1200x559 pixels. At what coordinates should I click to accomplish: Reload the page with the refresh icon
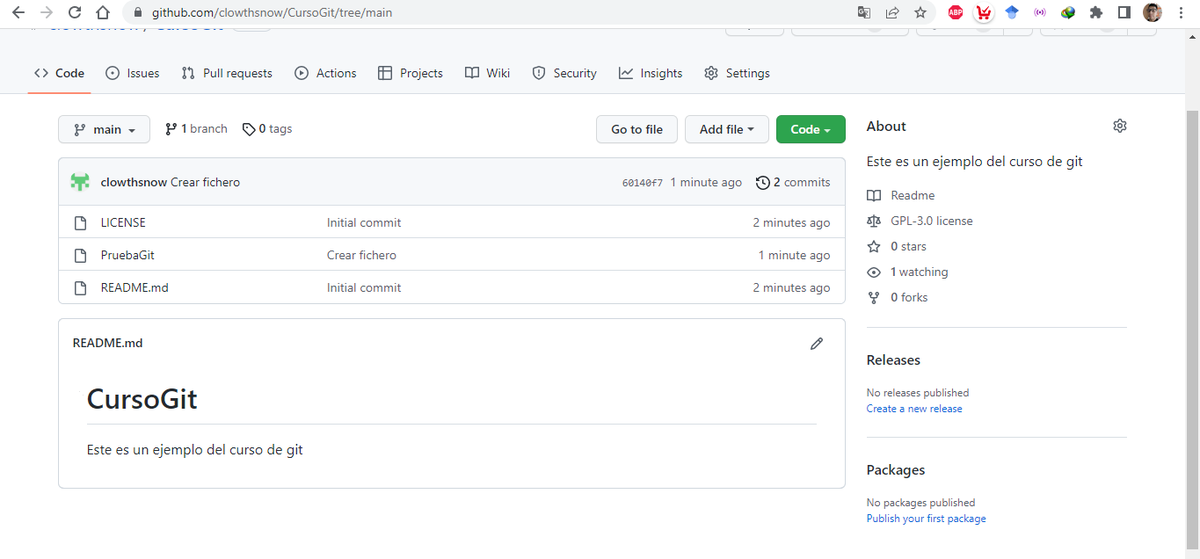pyautogui.click(x=75, y=13)
